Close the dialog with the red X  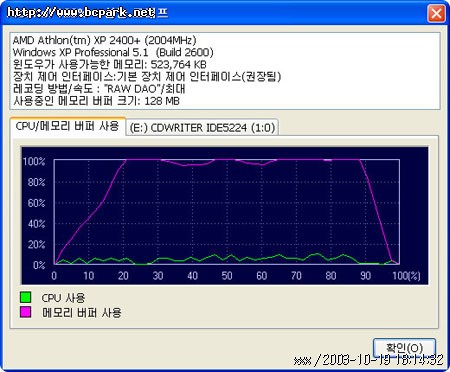436,14
